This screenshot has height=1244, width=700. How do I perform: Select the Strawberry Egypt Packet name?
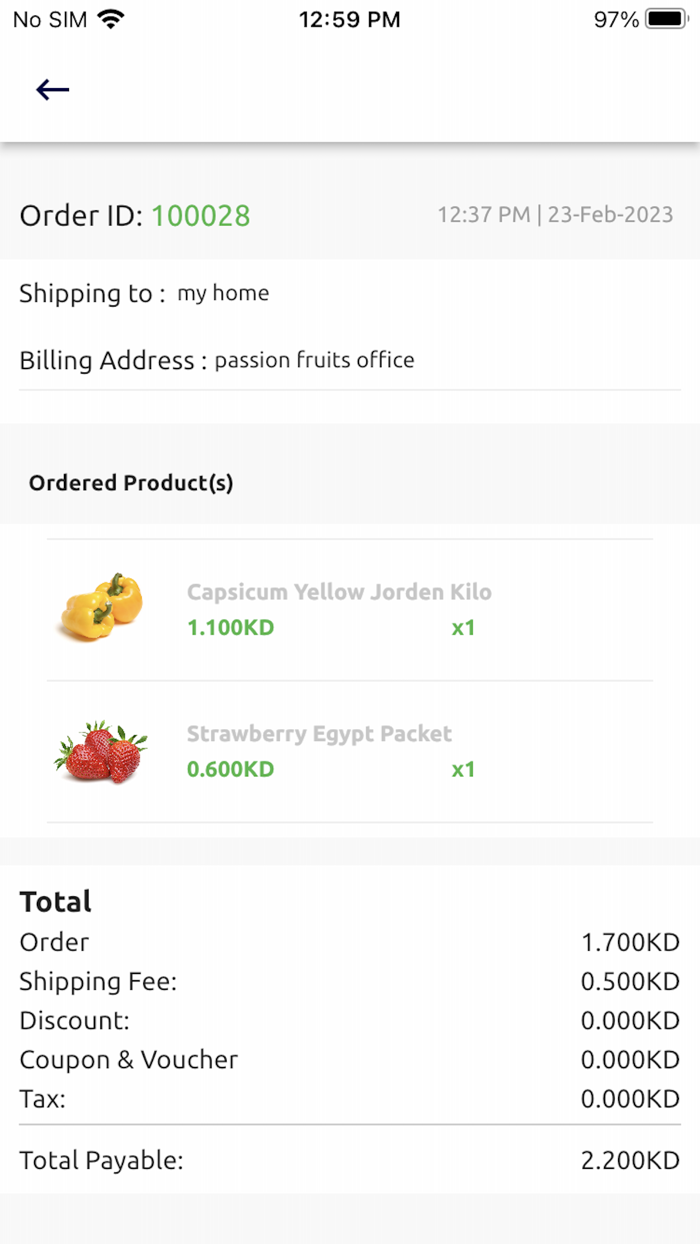click(x=318, y=733)
